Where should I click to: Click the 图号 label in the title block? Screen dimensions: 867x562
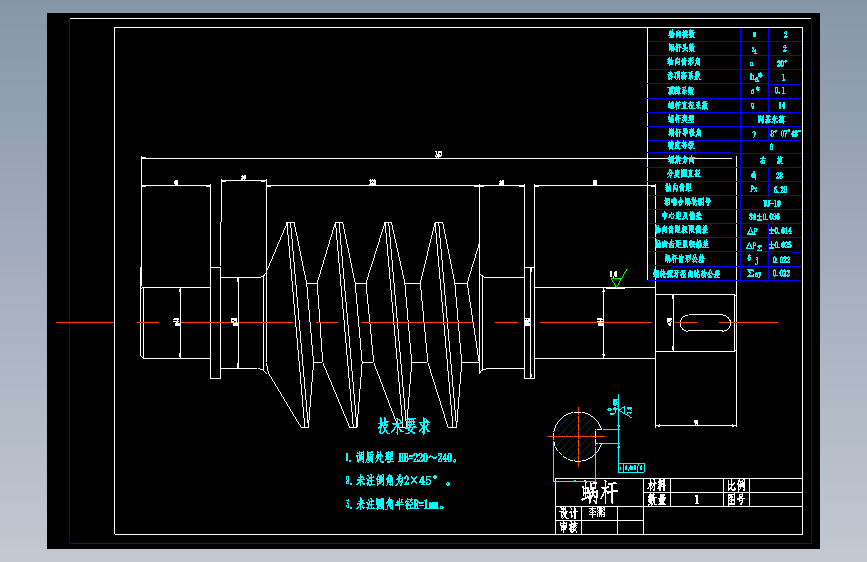click(736, 499)
